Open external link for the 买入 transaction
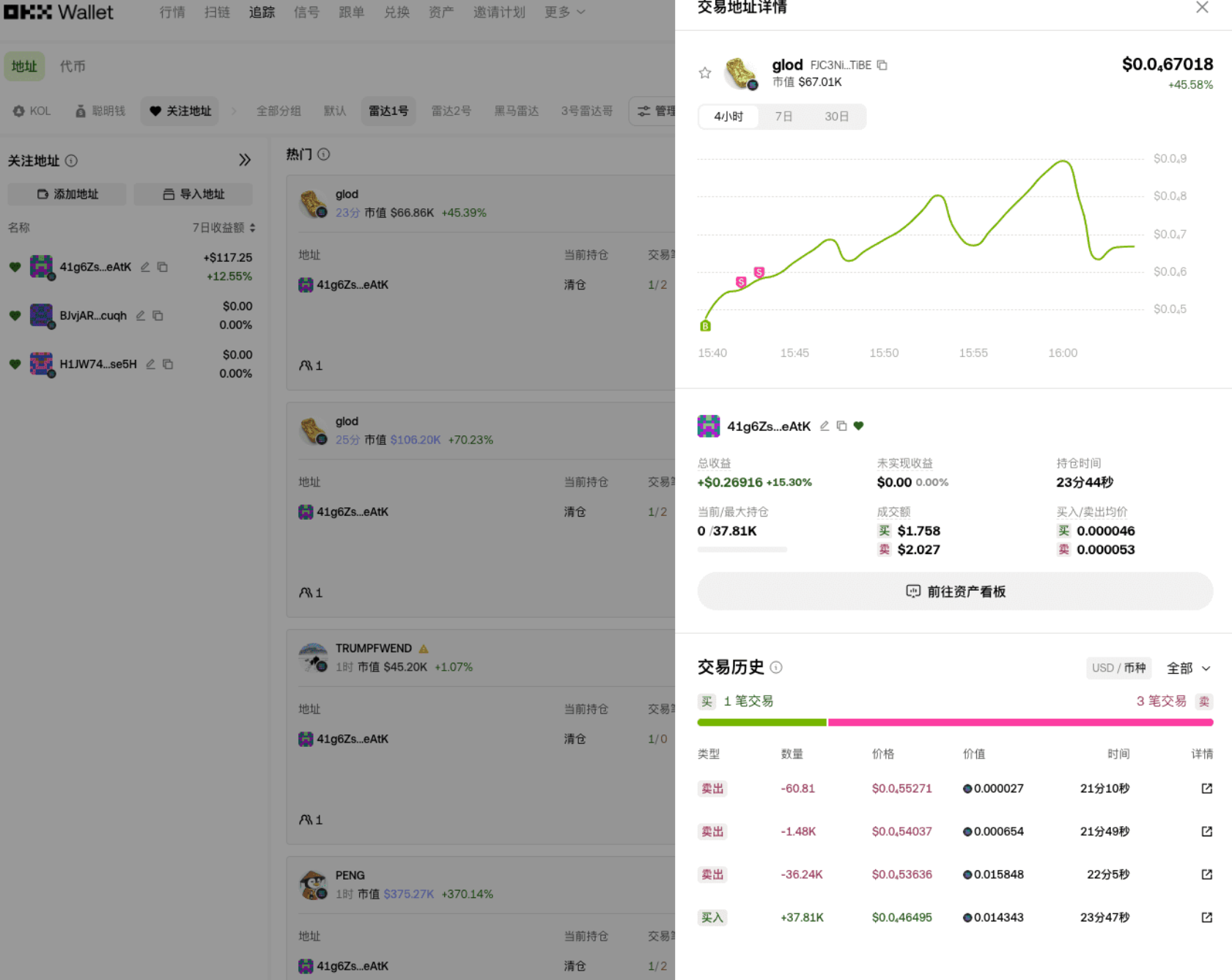1232x980 pixels. point(1206,917)
